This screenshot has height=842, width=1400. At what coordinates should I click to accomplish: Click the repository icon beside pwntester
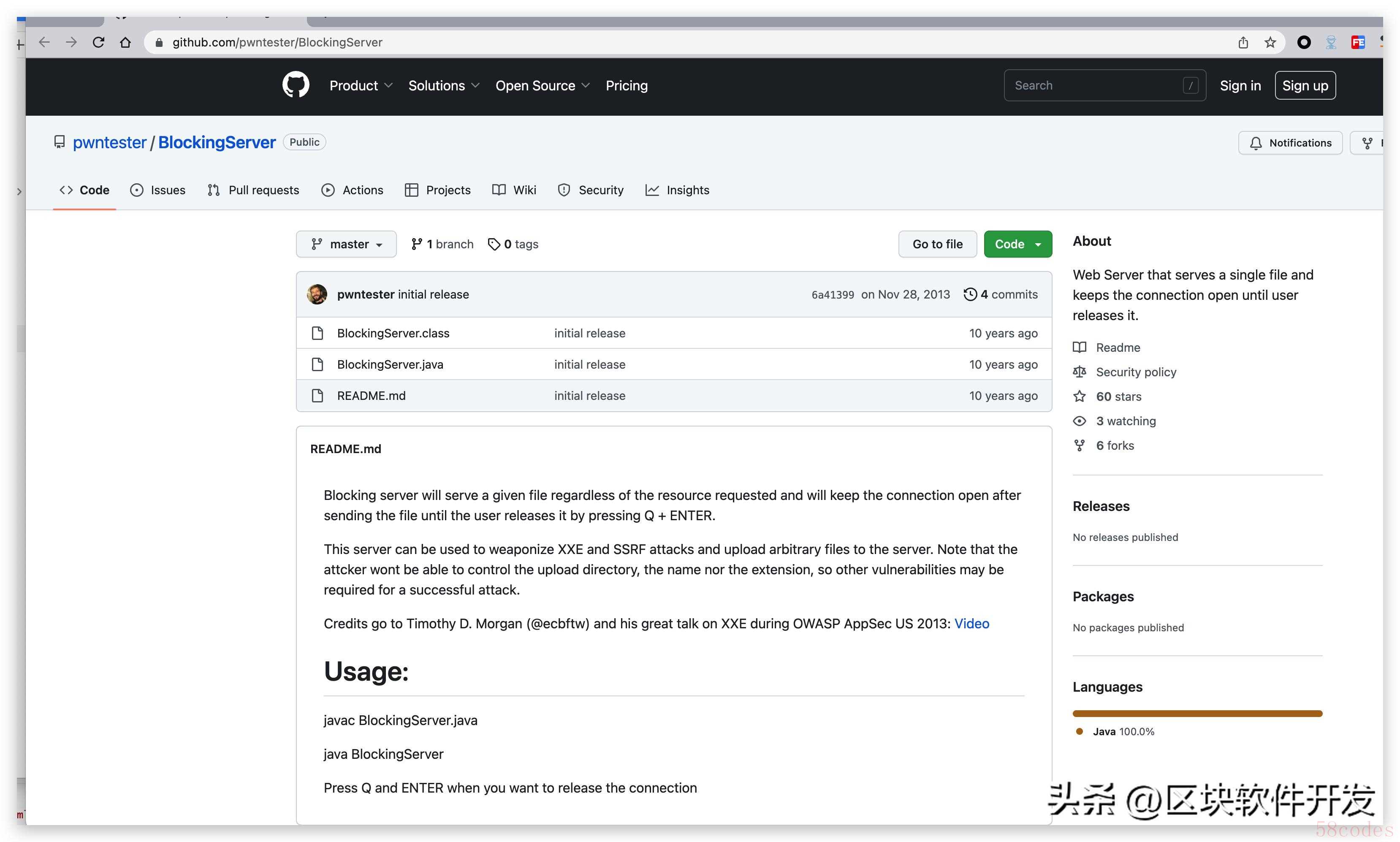pyautogui.click(x=60, y=142)
